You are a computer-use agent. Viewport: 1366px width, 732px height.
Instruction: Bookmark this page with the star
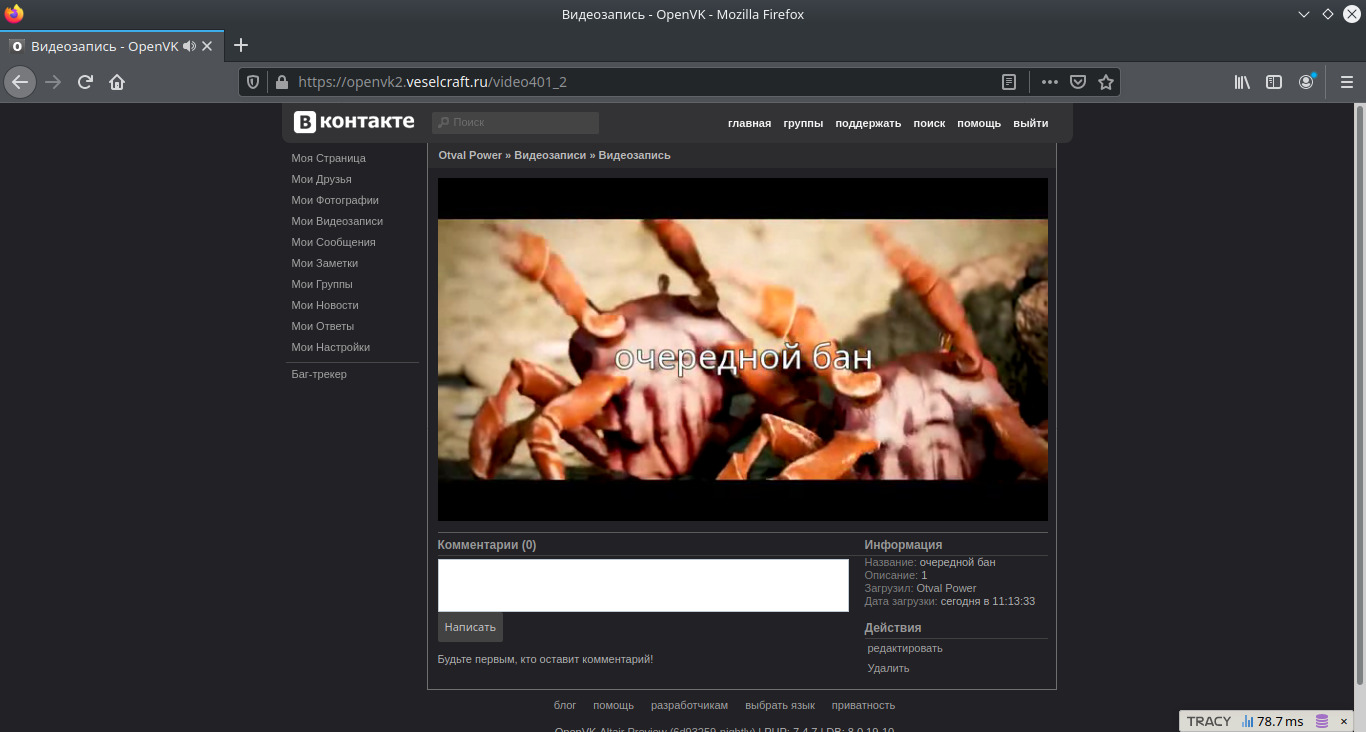[x=1106, y=82]
